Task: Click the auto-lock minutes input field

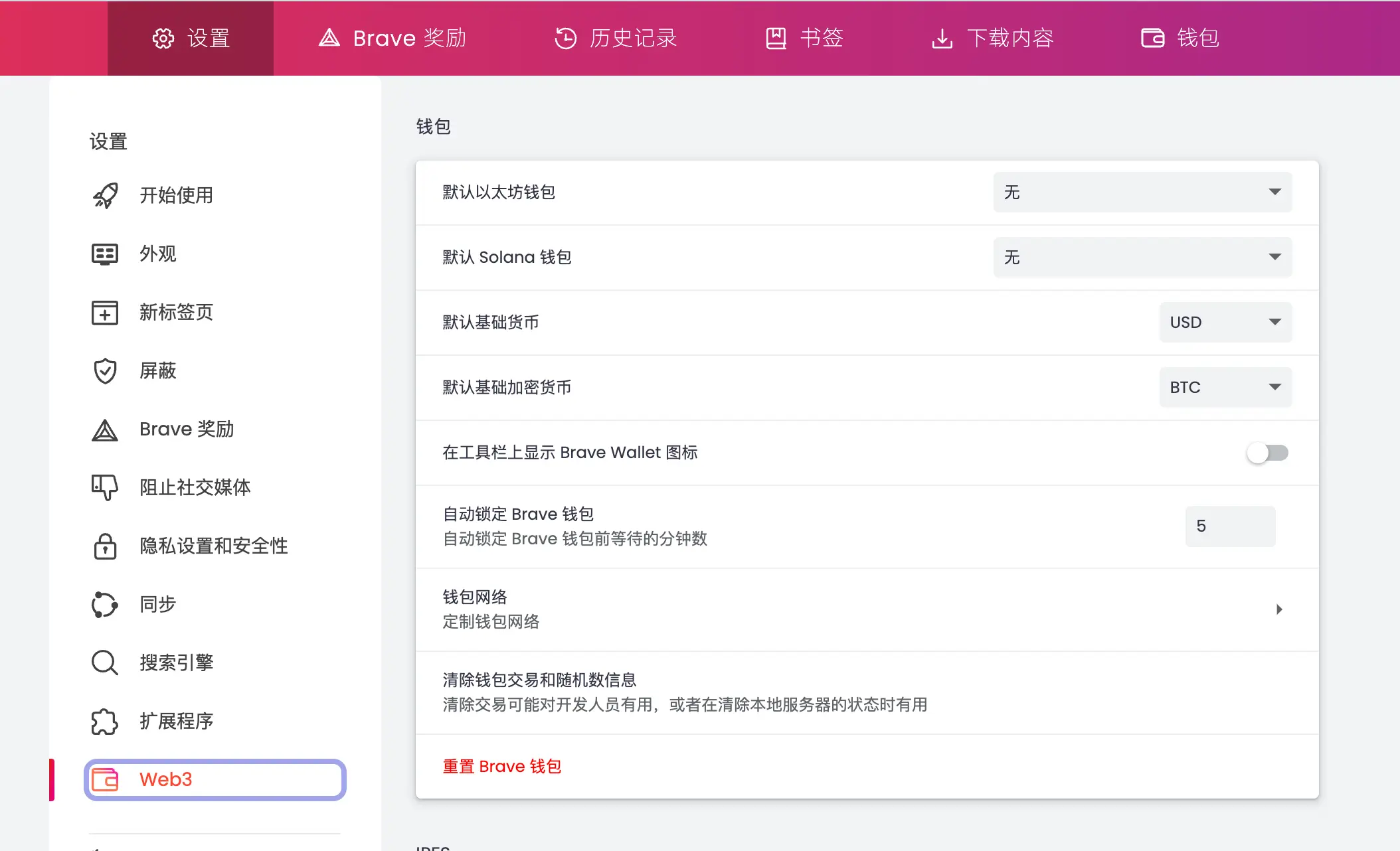Action: point(1230,526)
